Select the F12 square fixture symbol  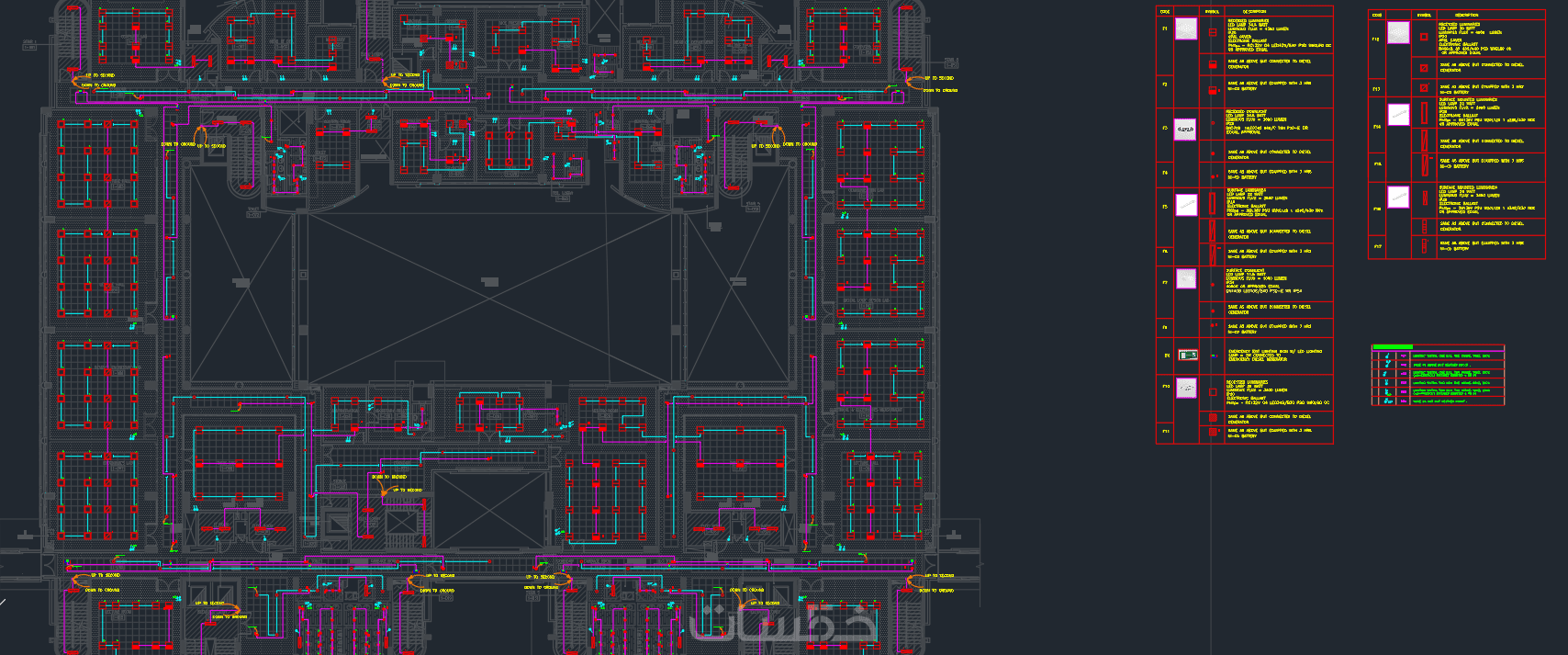coord(1424,37)
